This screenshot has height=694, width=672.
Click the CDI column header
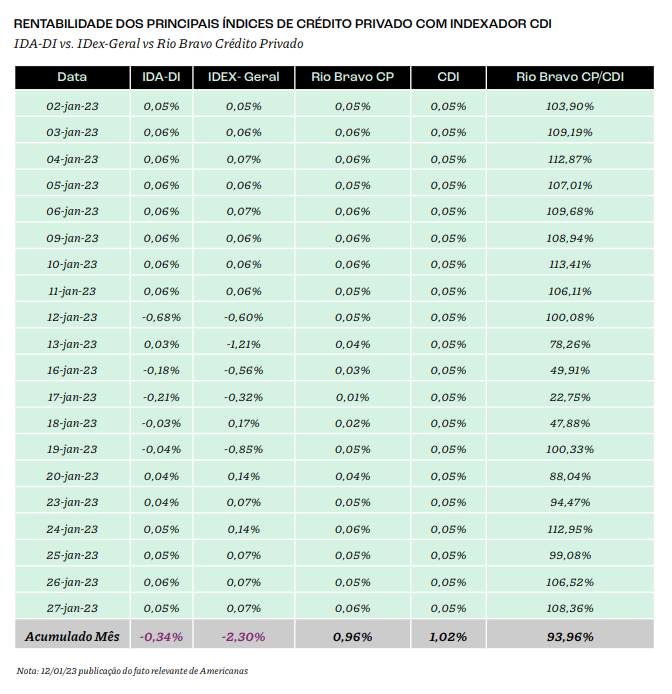click(x=448, y=77)
